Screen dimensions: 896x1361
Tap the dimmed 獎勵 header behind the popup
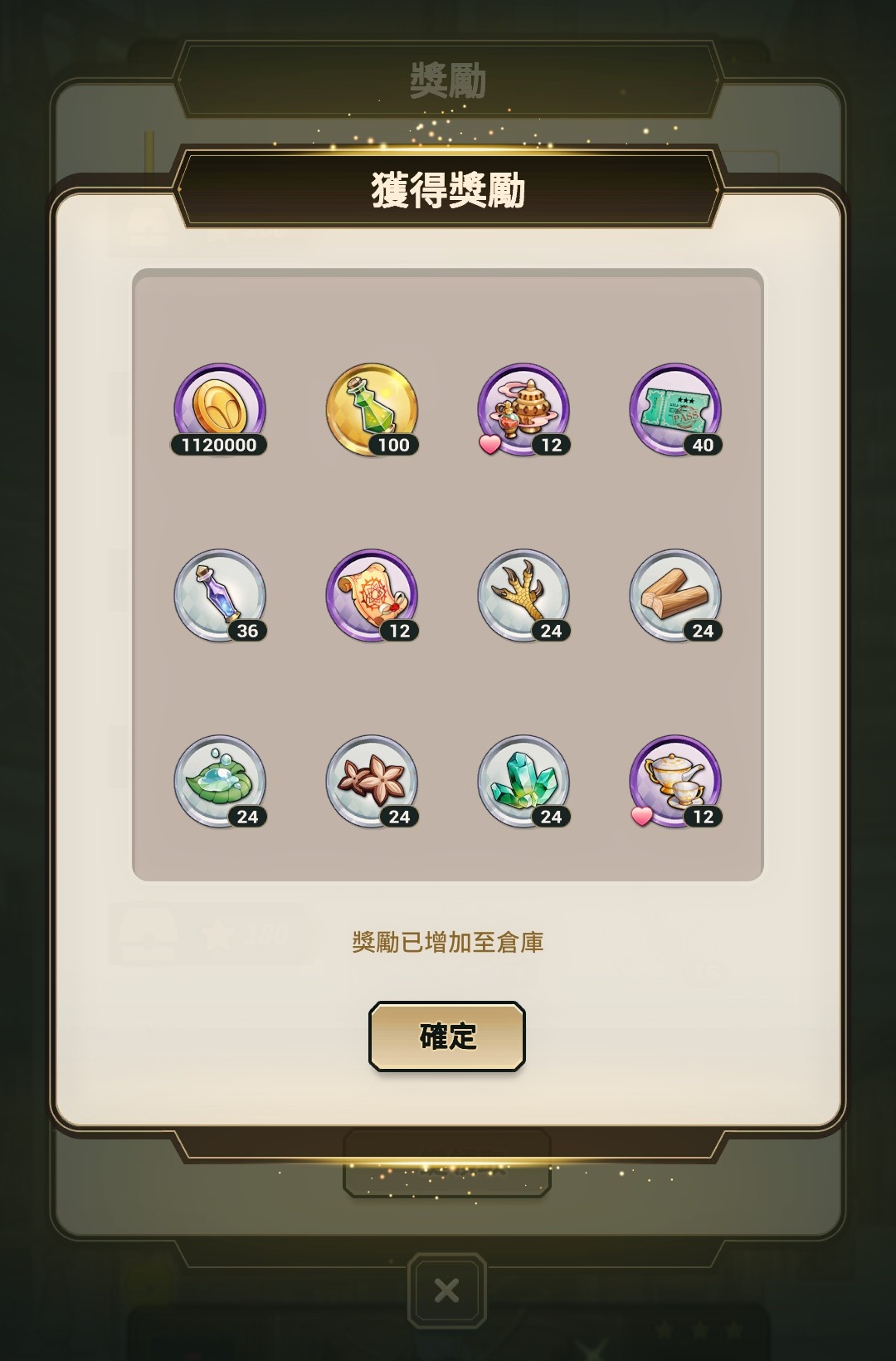coord(448,80)
